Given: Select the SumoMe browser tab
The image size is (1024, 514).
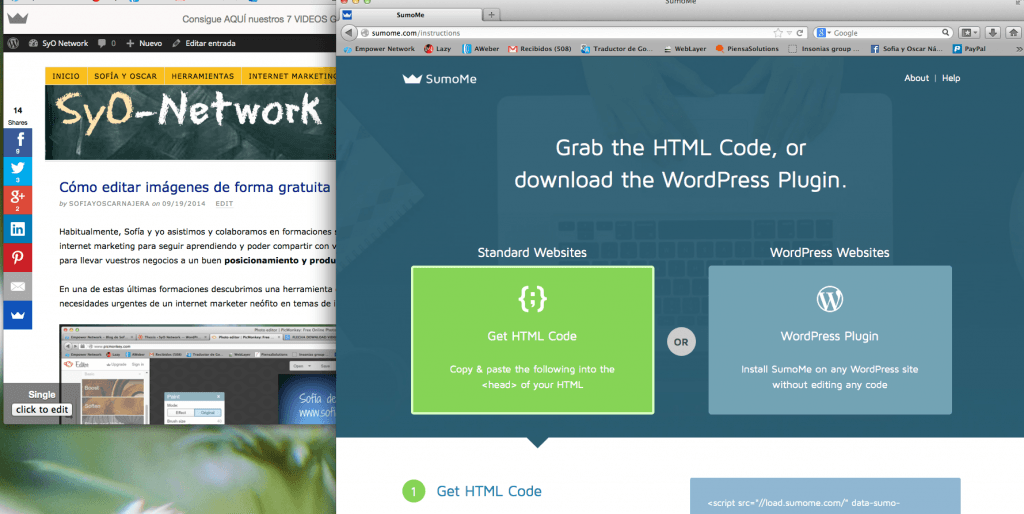Looking at the screenshot, I should click(410, 14).
